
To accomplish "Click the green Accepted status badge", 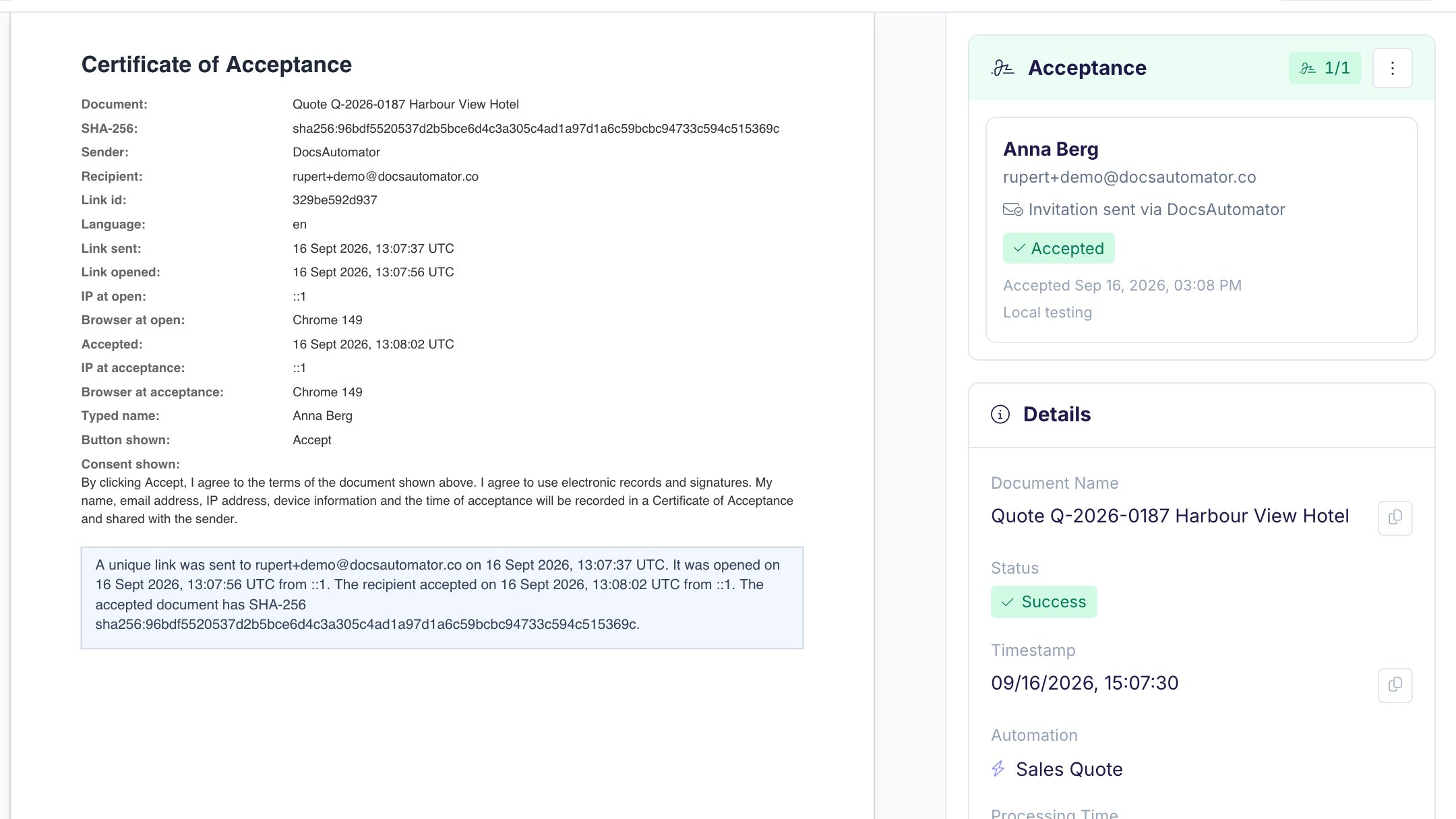I will (1058, 248).
